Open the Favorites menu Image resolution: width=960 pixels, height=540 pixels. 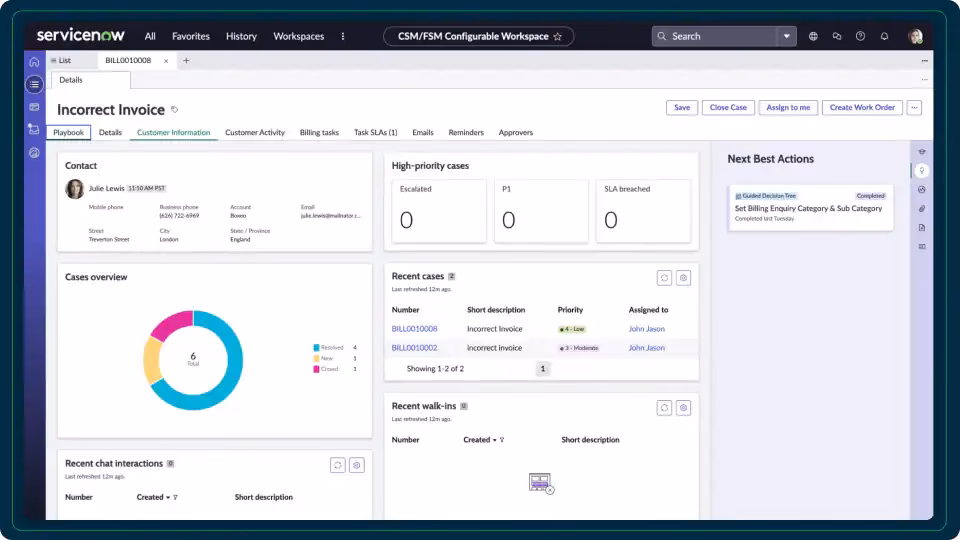coord(190,36)
